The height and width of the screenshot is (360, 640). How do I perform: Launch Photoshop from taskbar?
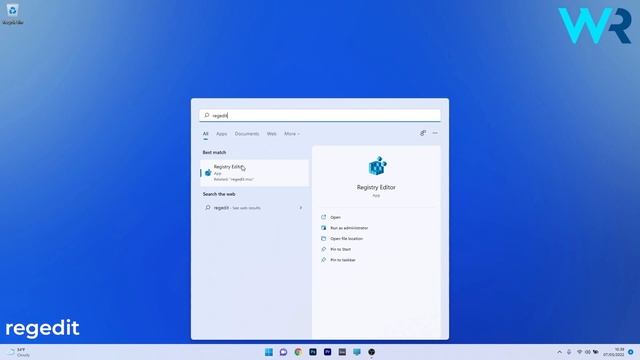click(313, 352)
